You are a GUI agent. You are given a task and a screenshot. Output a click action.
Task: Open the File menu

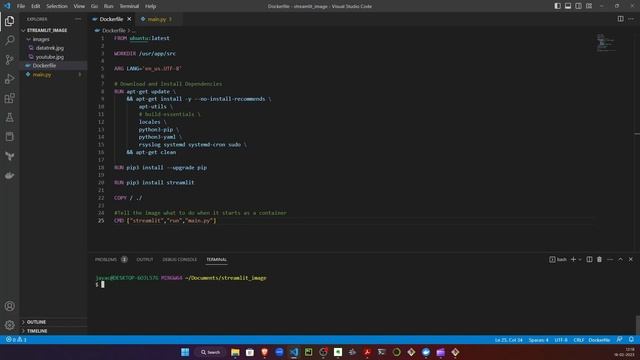pos(21,6)
